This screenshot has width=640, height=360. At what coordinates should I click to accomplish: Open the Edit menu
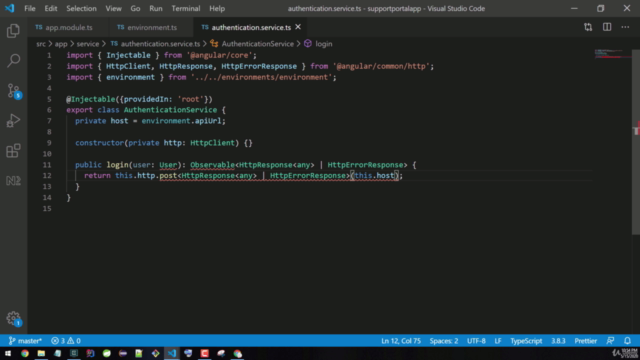[51, 8]
